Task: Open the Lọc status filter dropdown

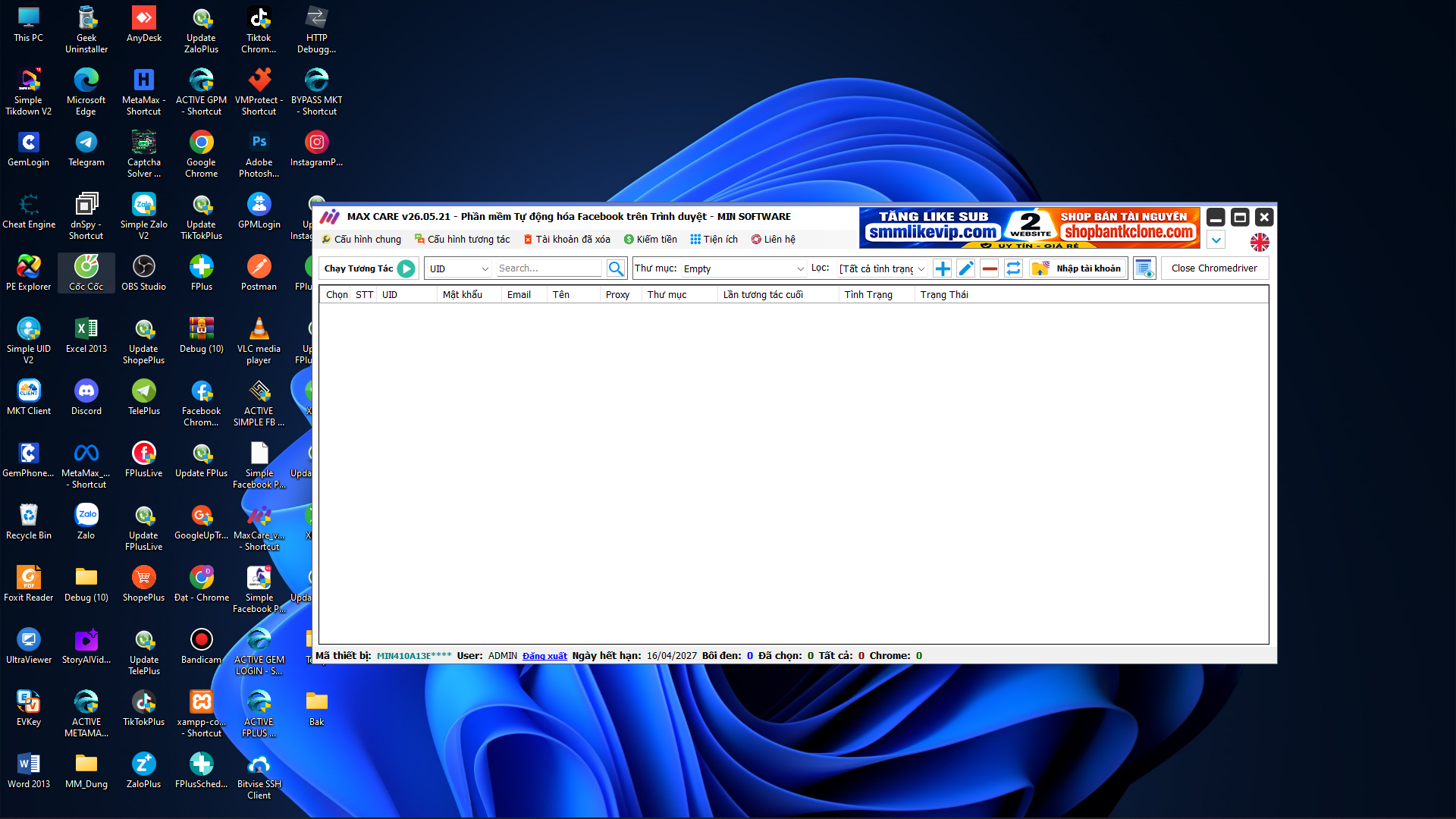Action: click(882, 268)
